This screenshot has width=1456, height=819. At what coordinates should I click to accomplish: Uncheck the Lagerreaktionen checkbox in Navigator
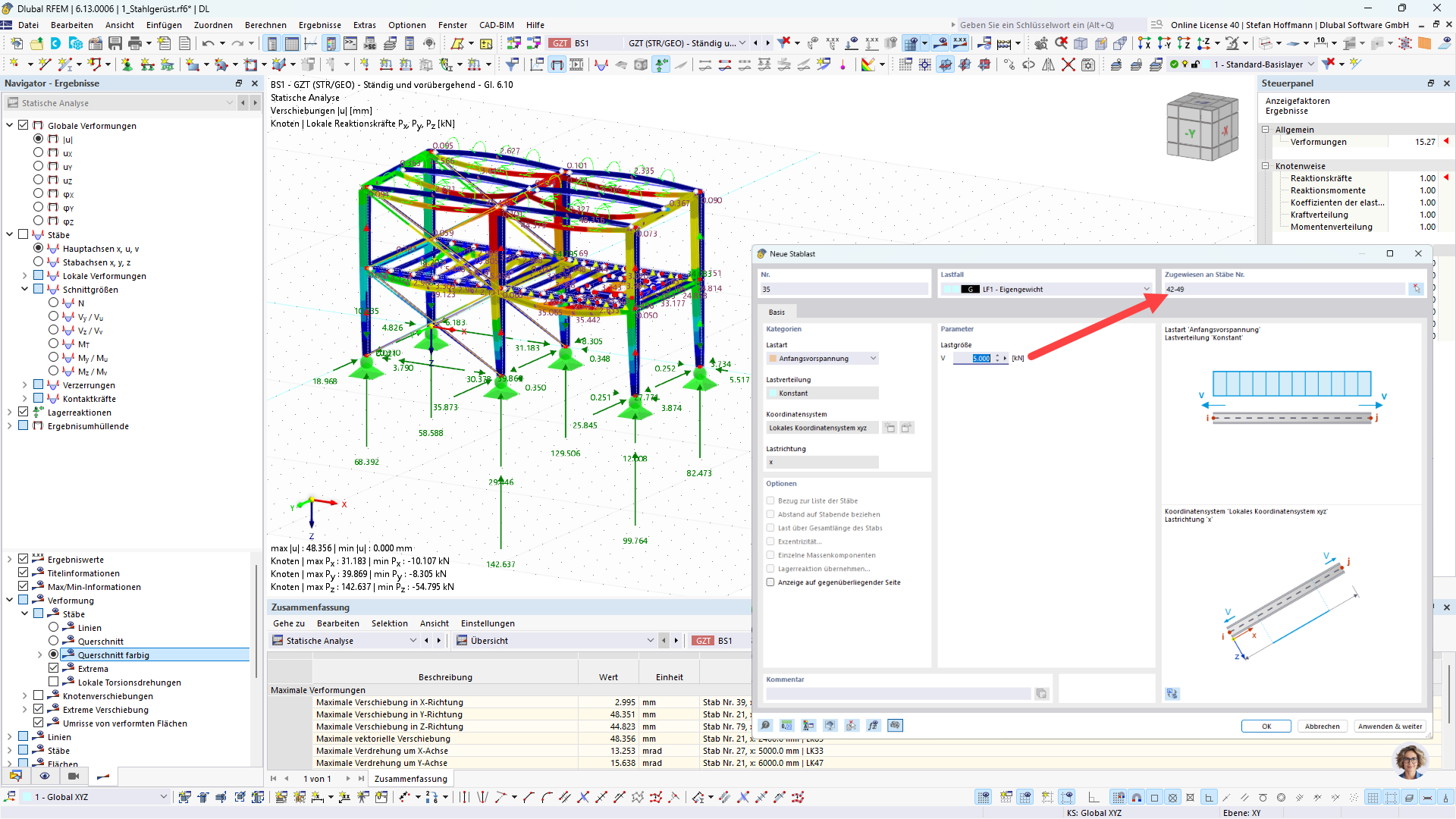click(x=24, y=413)
